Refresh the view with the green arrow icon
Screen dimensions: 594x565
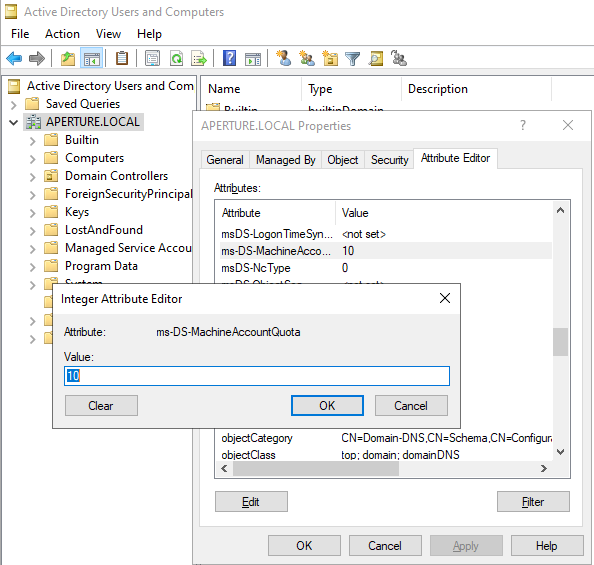pos(177,59)
